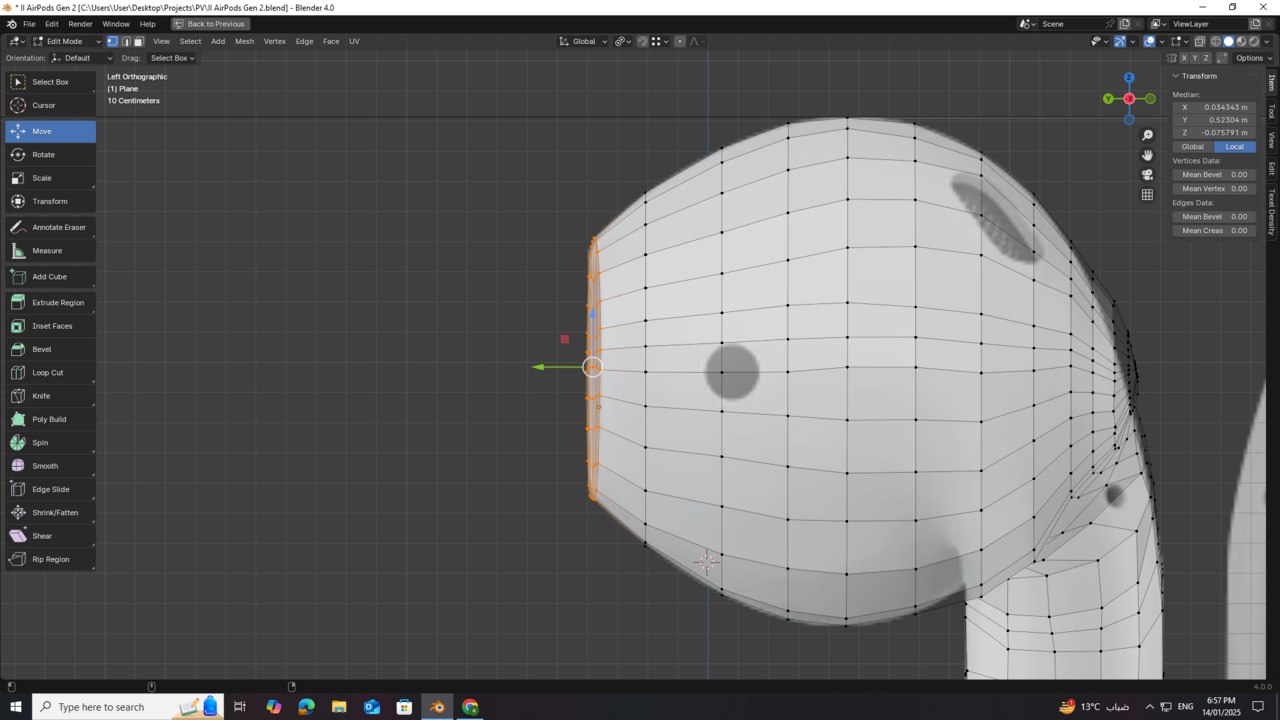Open the Vertex menu

coord(275,41)
